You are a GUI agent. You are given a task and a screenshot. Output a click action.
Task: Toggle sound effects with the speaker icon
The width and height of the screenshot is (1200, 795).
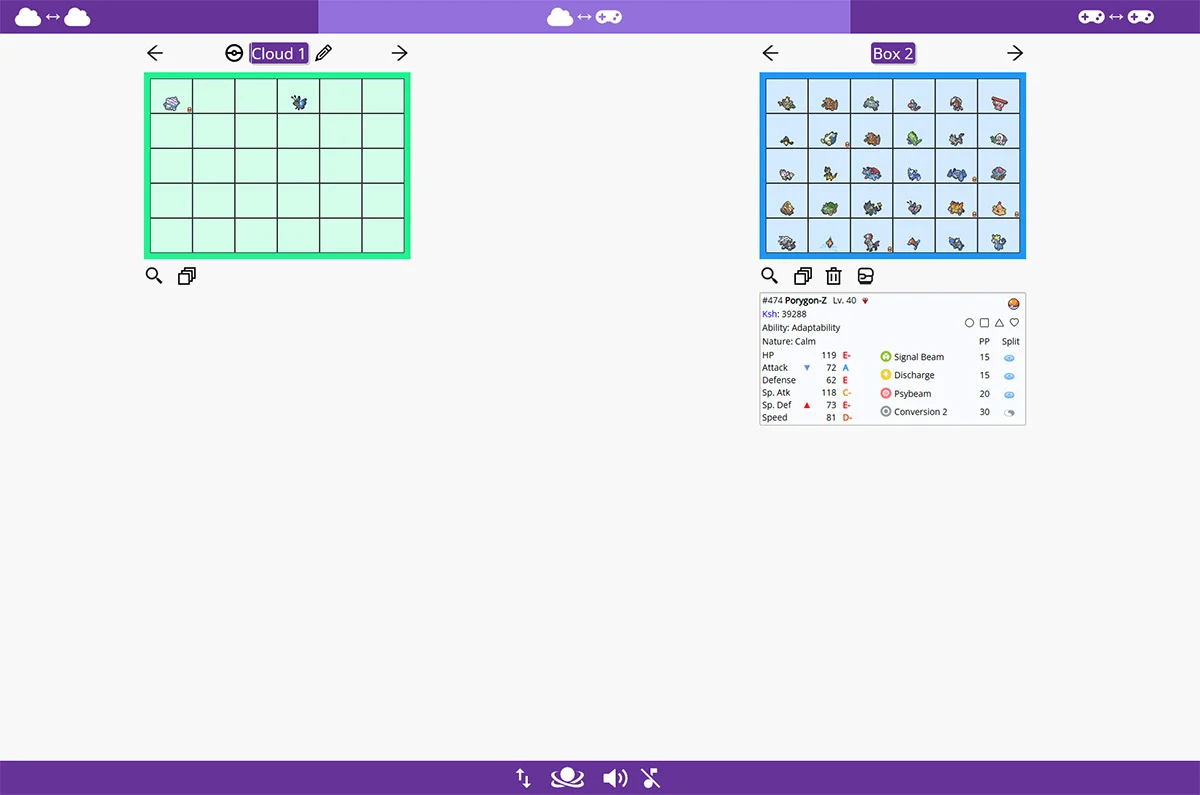615,778
